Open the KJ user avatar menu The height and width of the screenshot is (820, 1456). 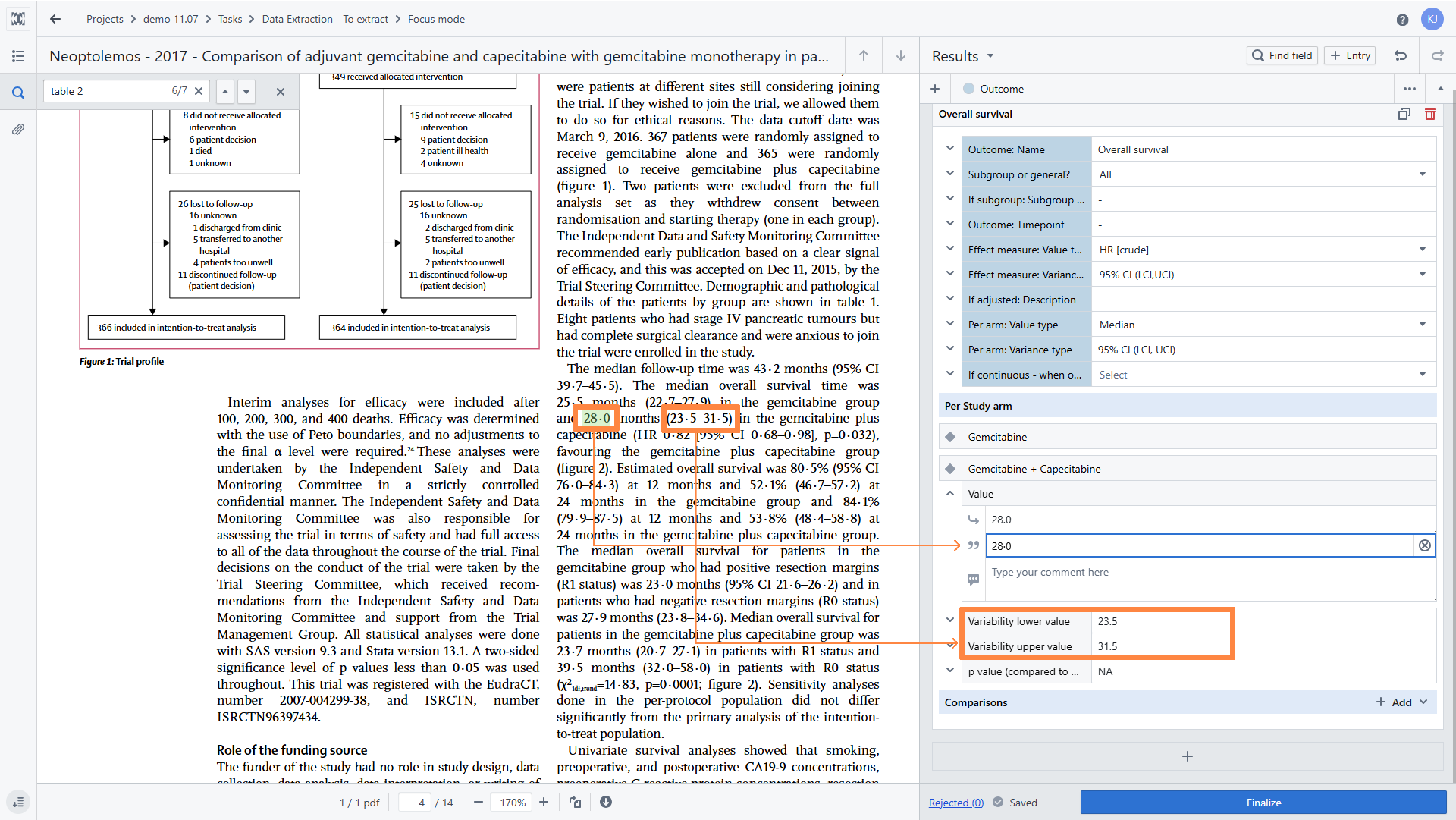(x=1432, y=19)
